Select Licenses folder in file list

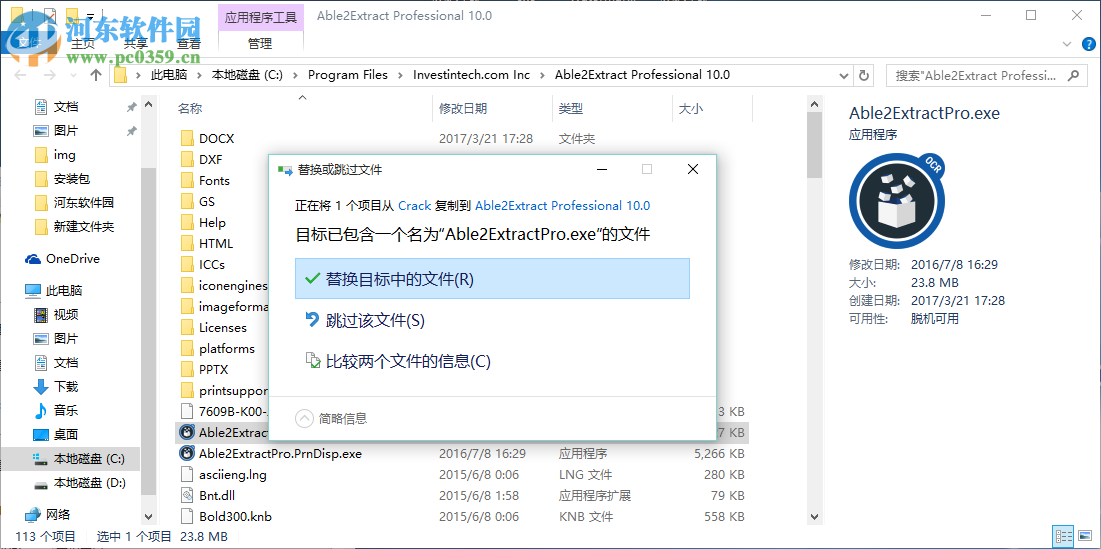[x=223, y=327]
